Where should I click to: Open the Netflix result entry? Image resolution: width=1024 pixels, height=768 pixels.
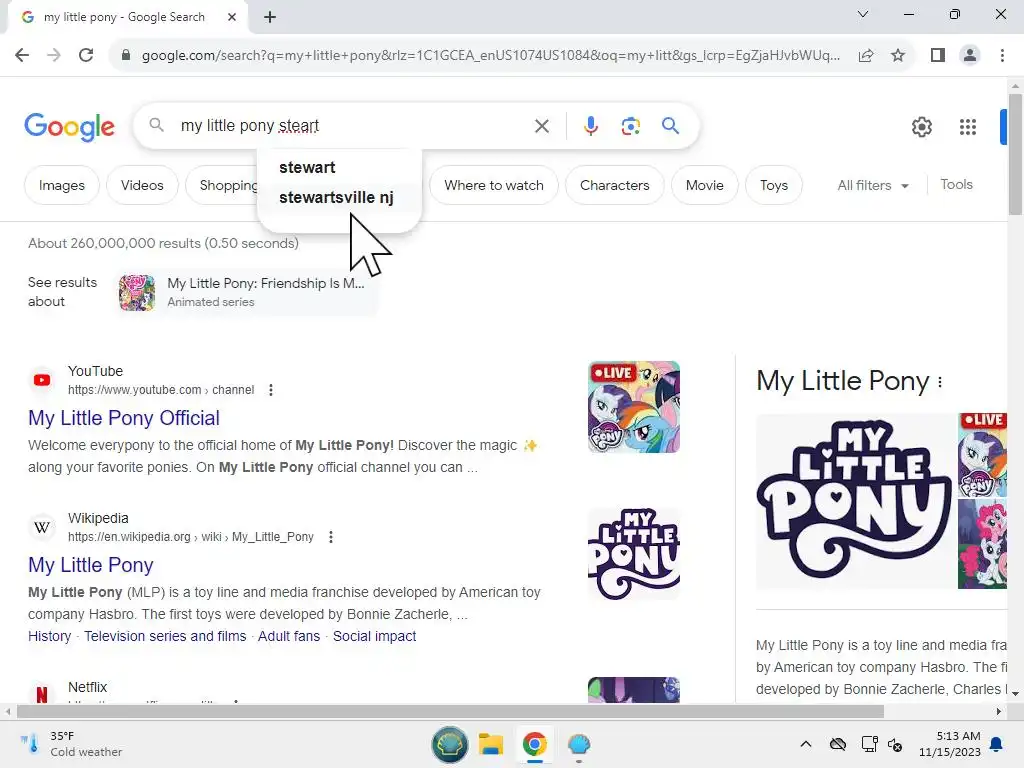(87, 687)
